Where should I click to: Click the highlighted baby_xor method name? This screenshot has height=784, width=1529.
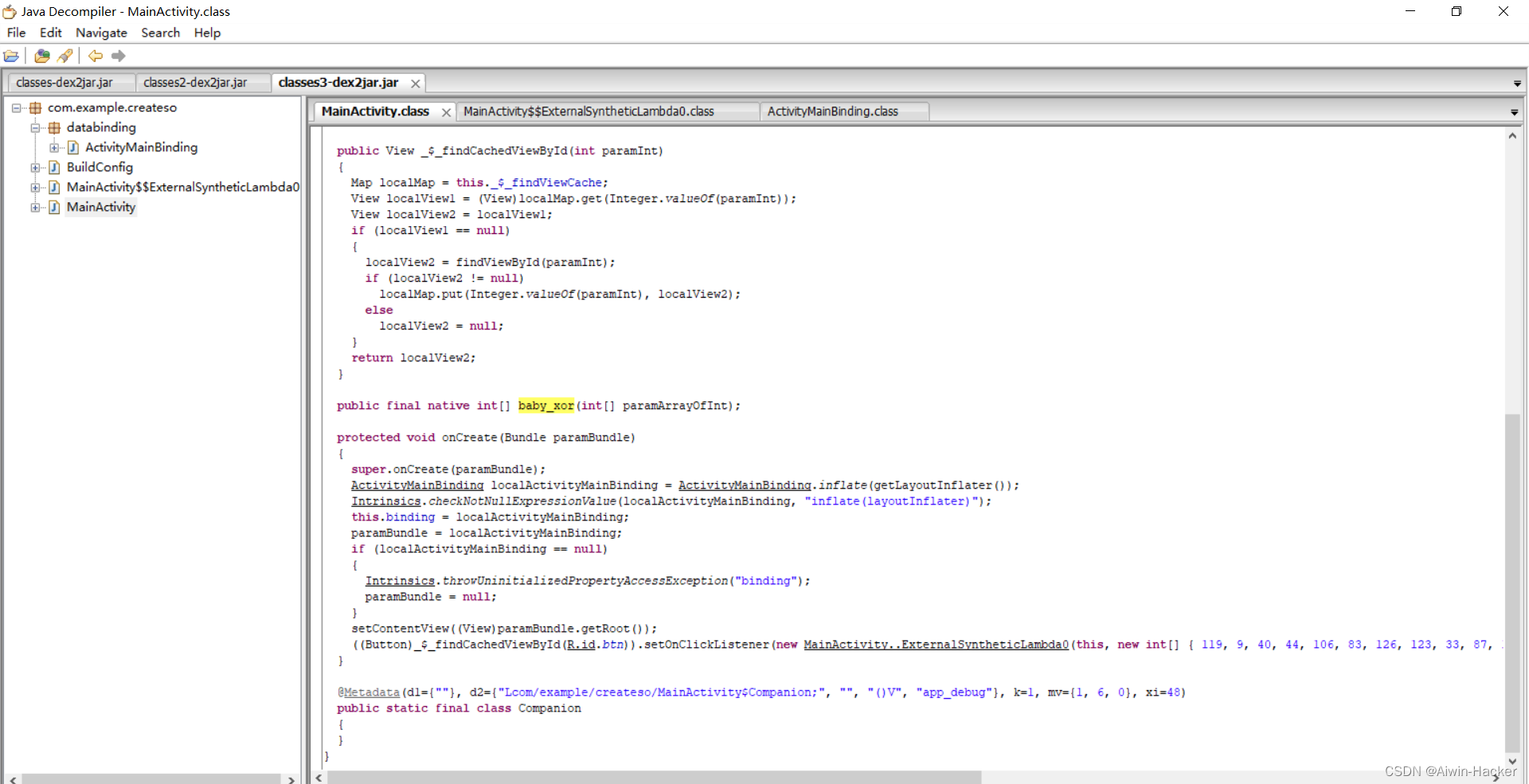[x=546, y=406]
